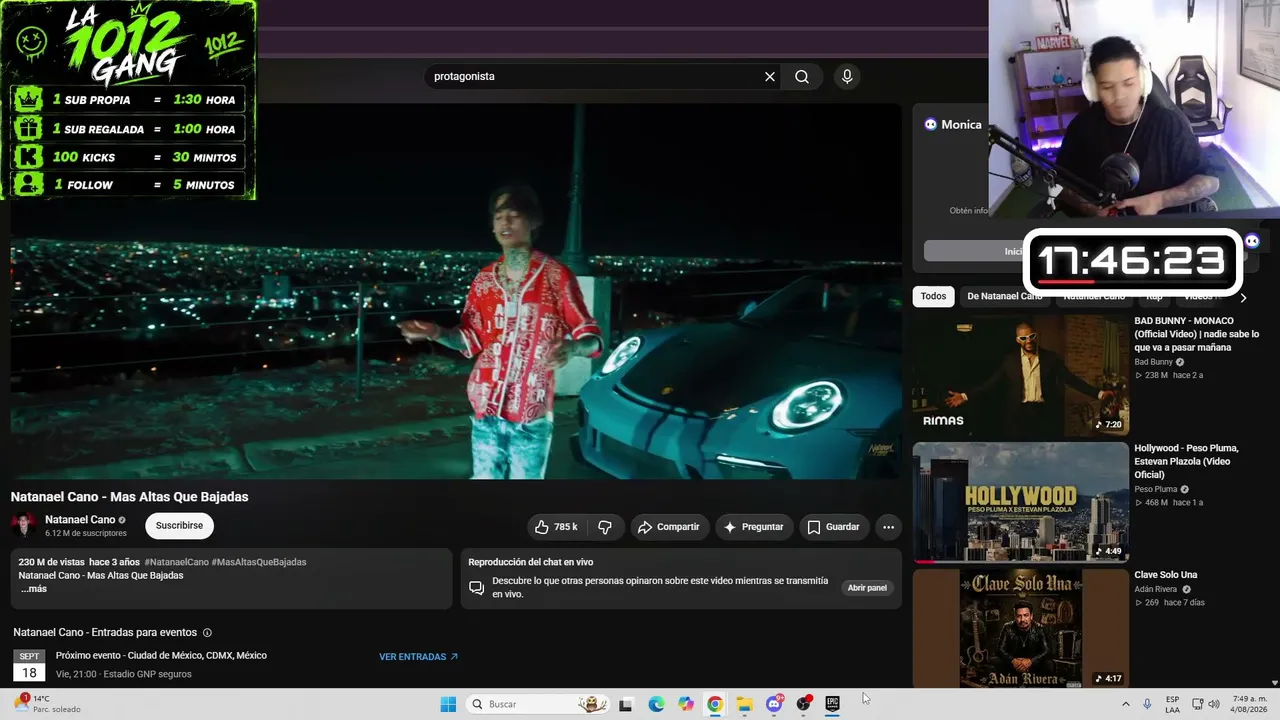The width and height of the screenshot is (1280, 720).
Task: Open the Task View taskbar icon
Action: pos(626,704)
